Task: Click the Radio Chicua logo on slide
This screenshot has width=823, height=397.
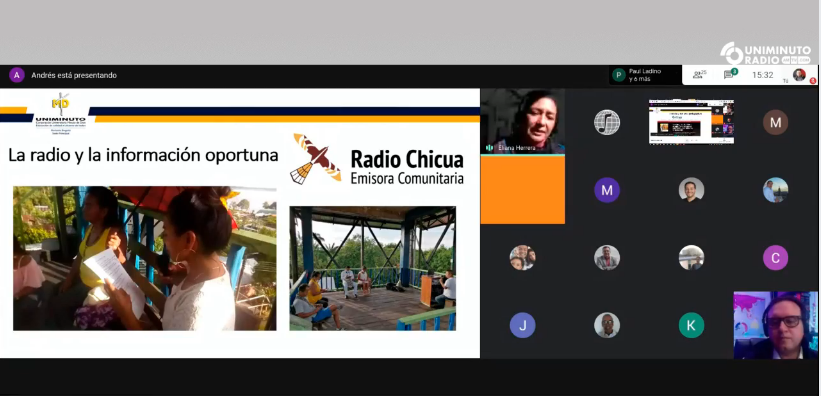Action: click(x=377, y=159)
